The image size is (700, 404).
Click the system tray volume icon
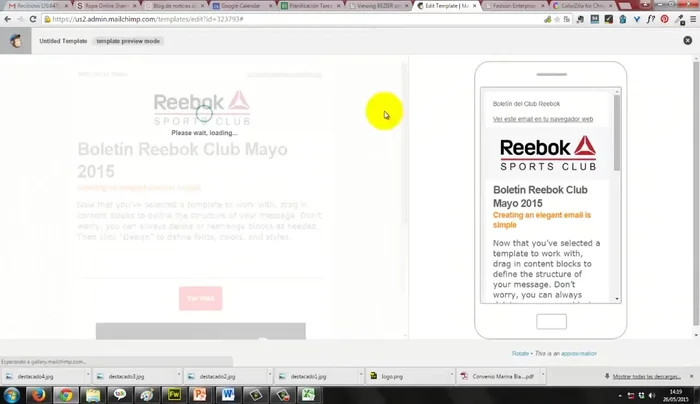(652, 396)
